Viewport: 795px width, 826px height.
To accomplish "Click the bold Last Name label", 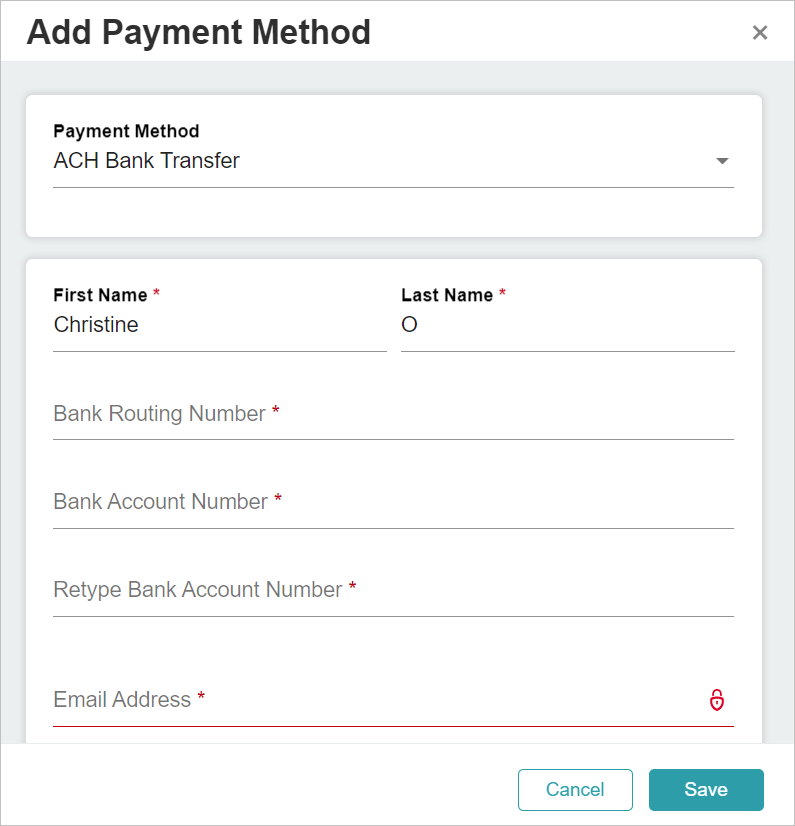I will coord(447,295).
